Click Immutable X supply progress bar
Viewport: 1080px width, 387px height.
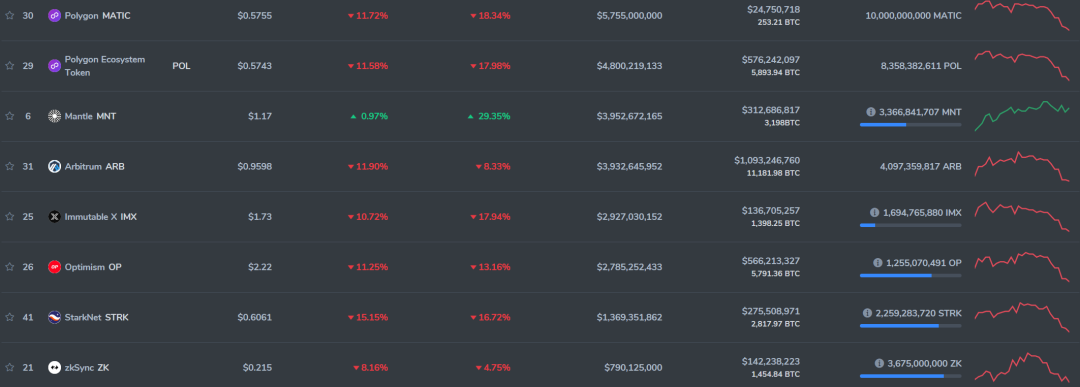point(910,225)
